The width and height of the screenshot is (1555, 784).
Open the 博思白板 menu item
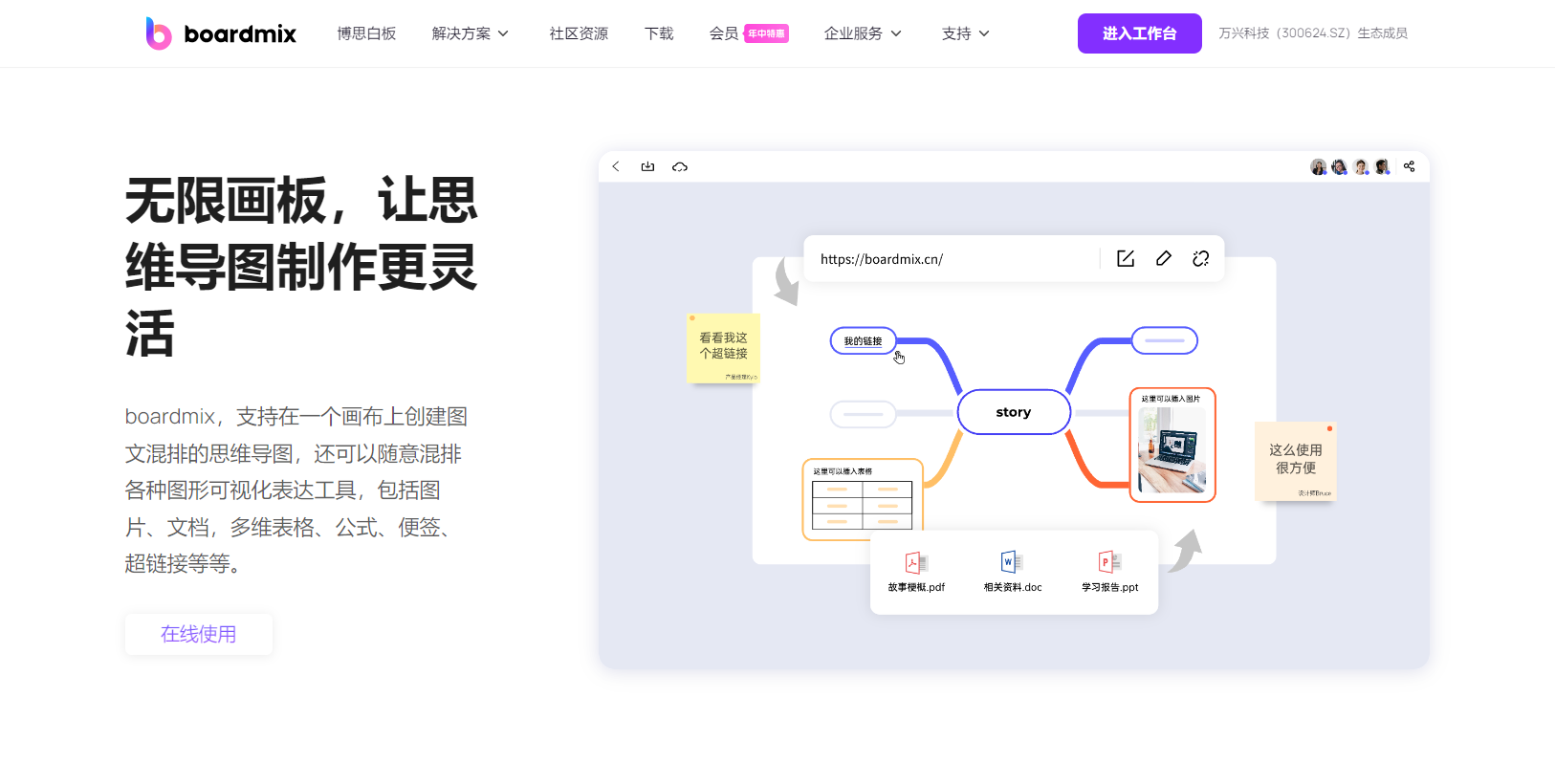click(x=366, y=33)
